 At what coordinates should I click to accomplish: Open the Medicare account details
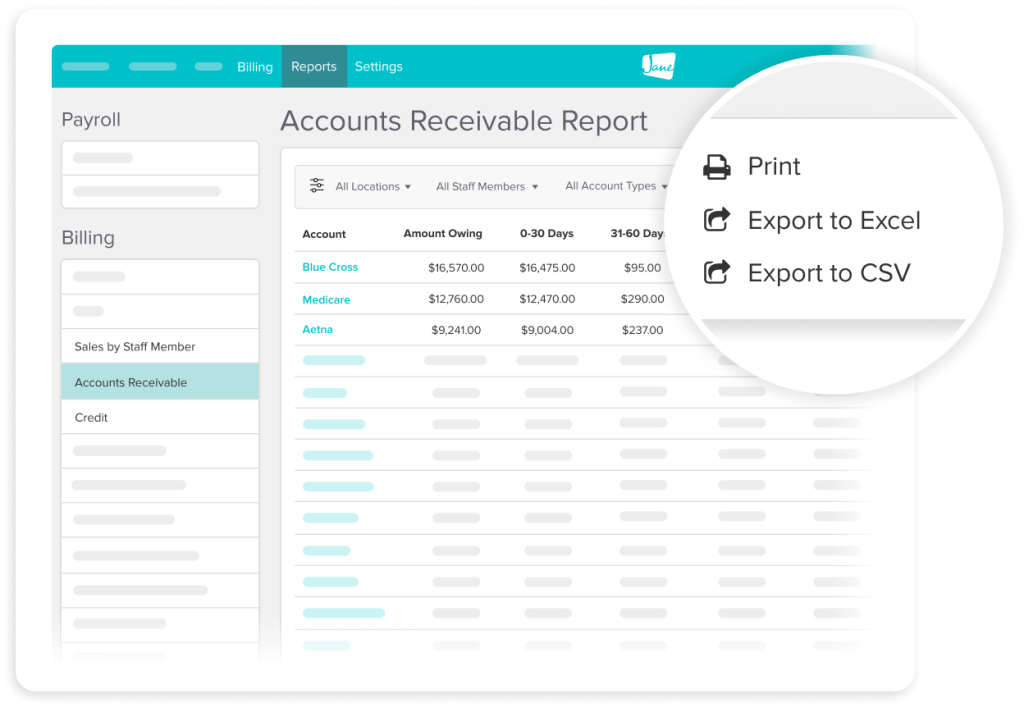pyautogui.click(x=326, y=298)
